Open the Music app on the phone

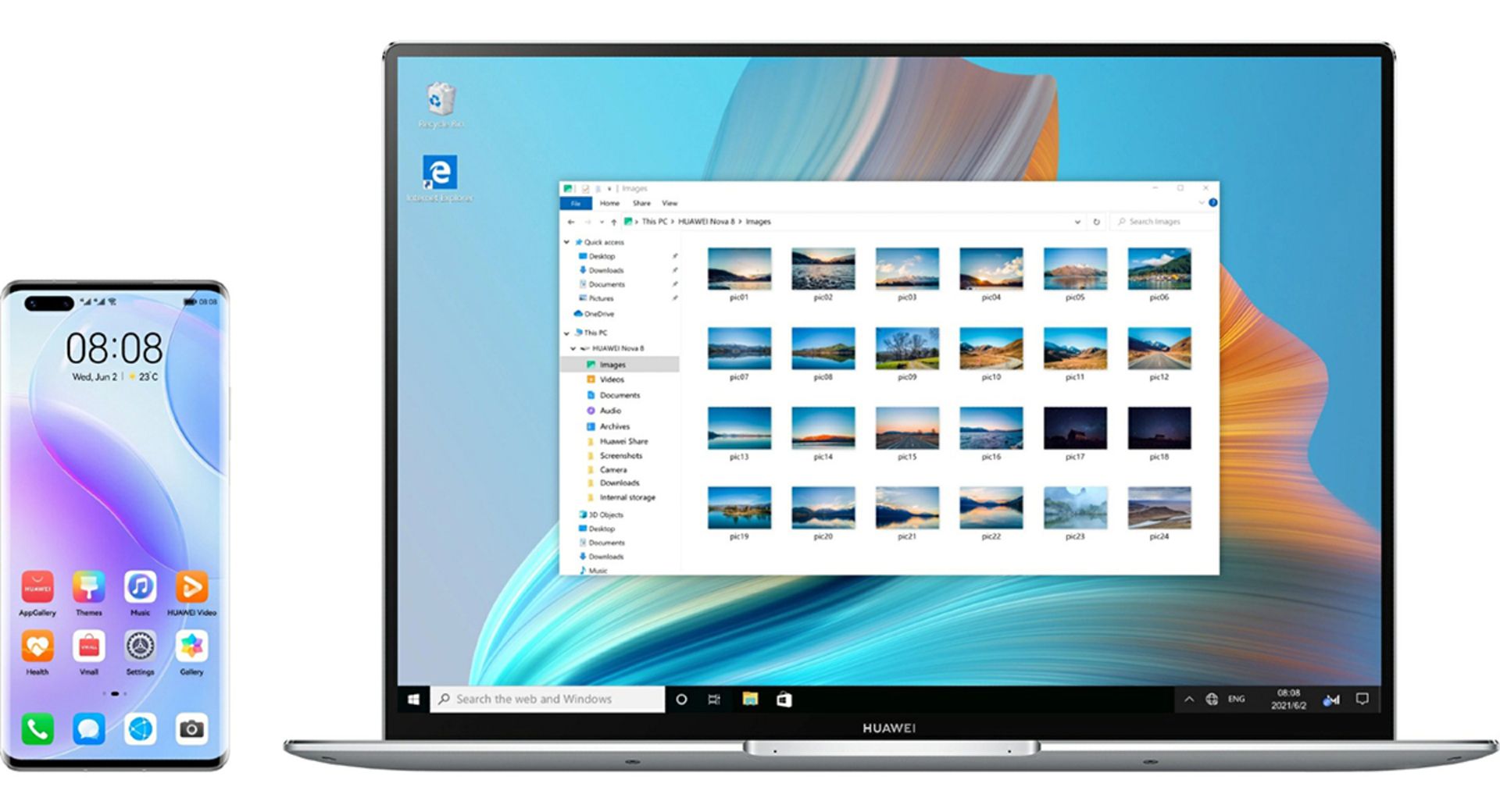click(x=141, y=593)
